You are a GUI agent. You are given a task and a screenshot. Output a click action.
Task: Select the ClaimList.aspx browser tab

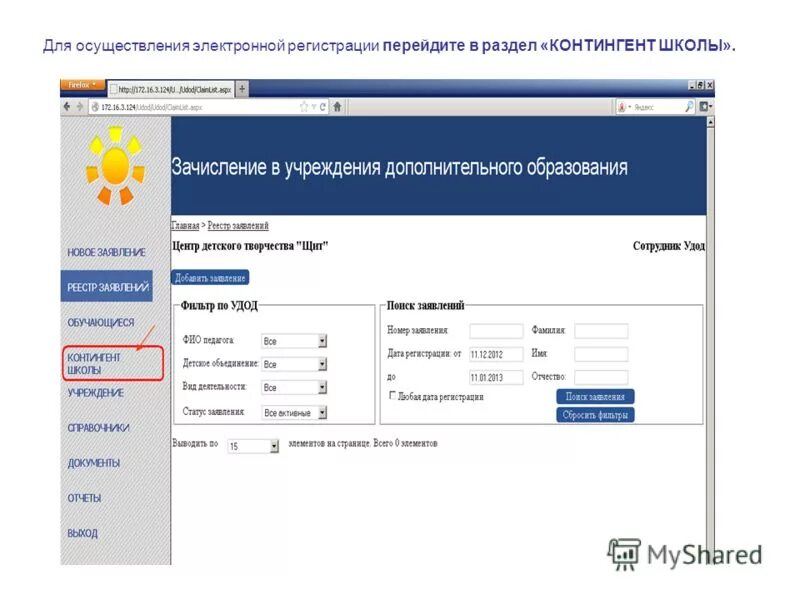tap(170, 88)
